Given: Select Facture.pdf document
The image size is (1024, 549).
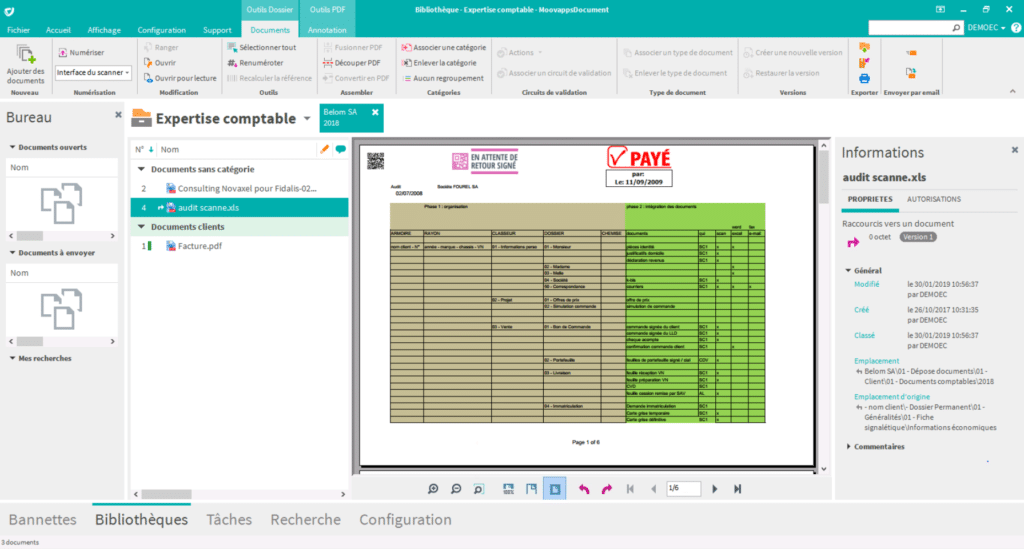Looking at the screenshot, I should tap(240, 246).
